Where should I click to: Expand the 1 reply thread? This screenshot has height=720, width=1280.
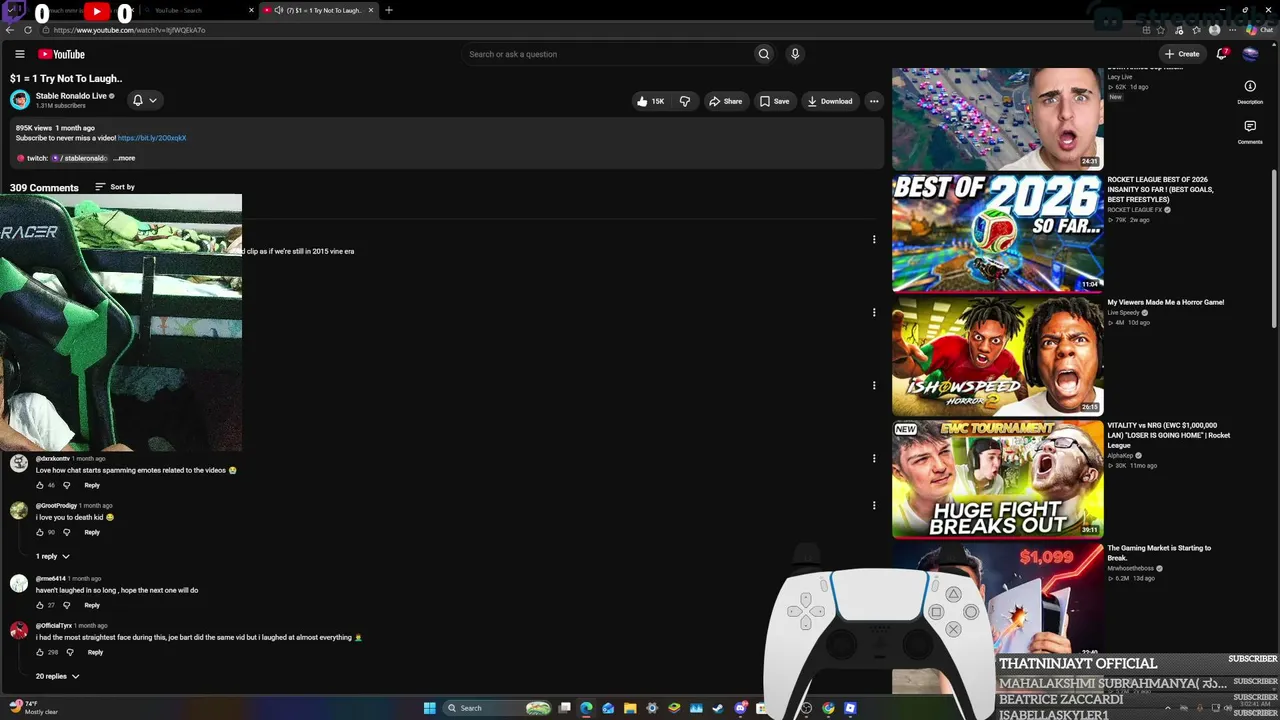tap(53, 556)
